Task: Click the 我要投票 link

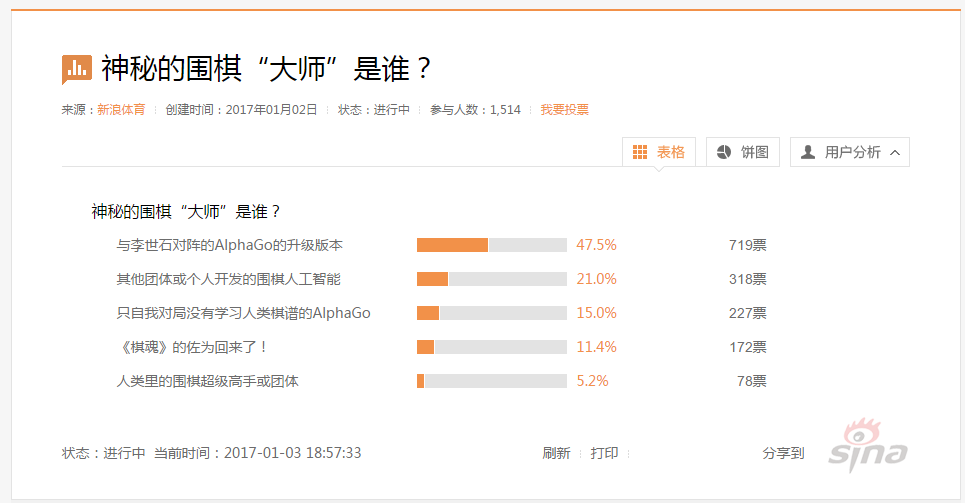Action: pyautogui.click(x=564, y=110)
